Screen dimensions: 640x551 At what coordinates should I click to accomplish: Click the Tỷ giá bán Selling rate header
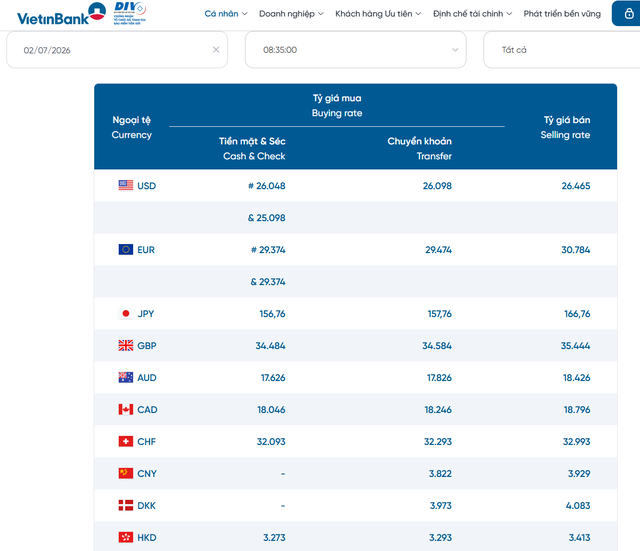[565, 127]
